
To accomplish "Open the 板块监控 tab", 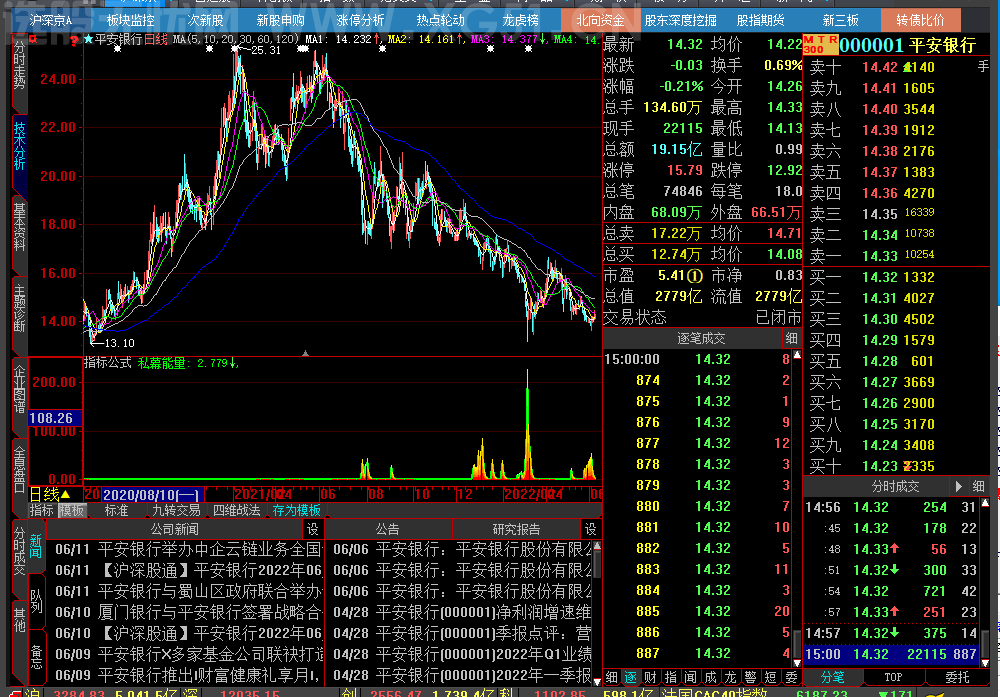I will [131, 20].
